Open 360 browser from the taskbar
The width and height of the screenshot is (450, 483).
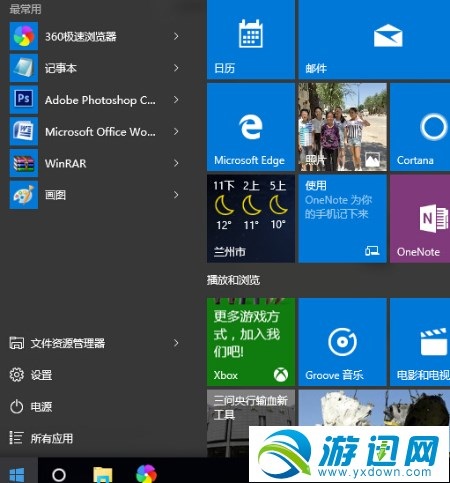coord(146,474)
